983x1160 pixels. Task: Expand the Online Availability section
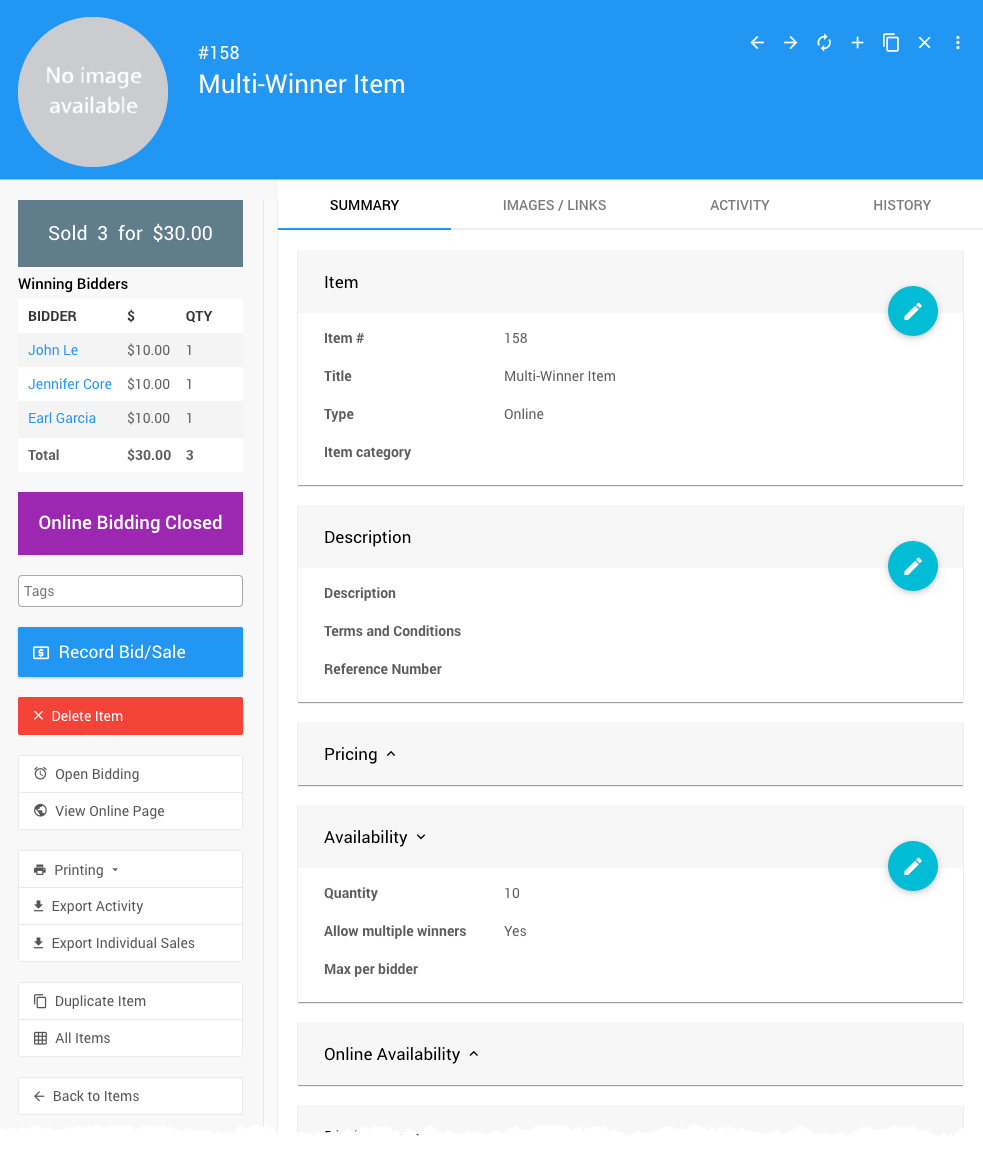401,1054
